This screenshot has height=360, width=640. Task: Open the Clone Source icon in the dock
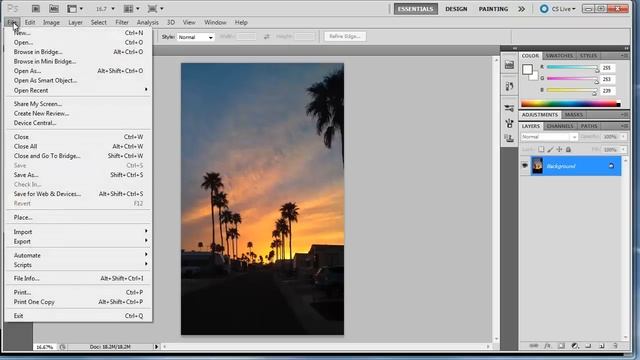click(x=509, y=138)
